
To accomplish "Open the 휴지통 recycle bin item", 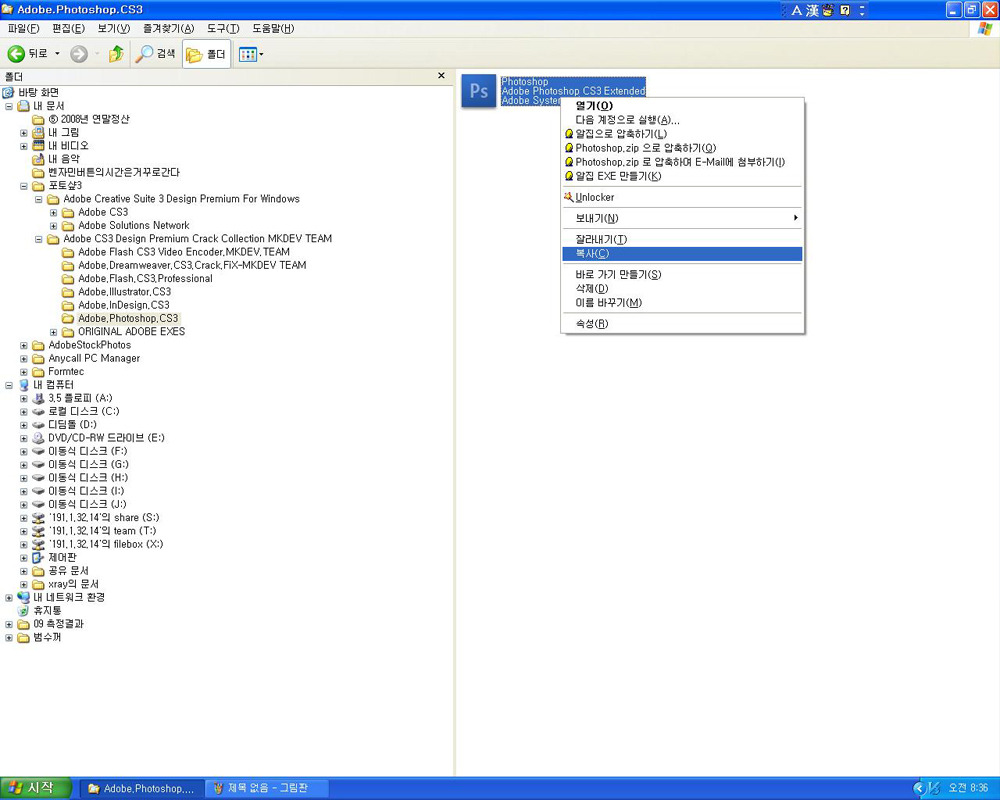I will point(47,611).
